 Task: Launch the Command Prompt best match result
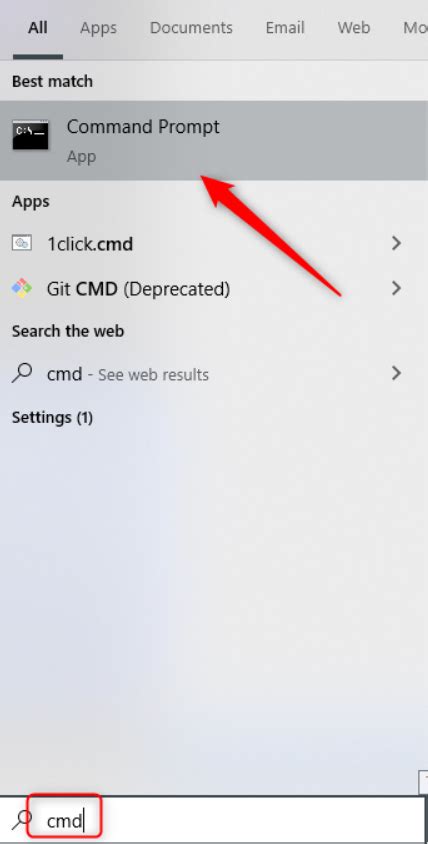click(x=214, y=140)
